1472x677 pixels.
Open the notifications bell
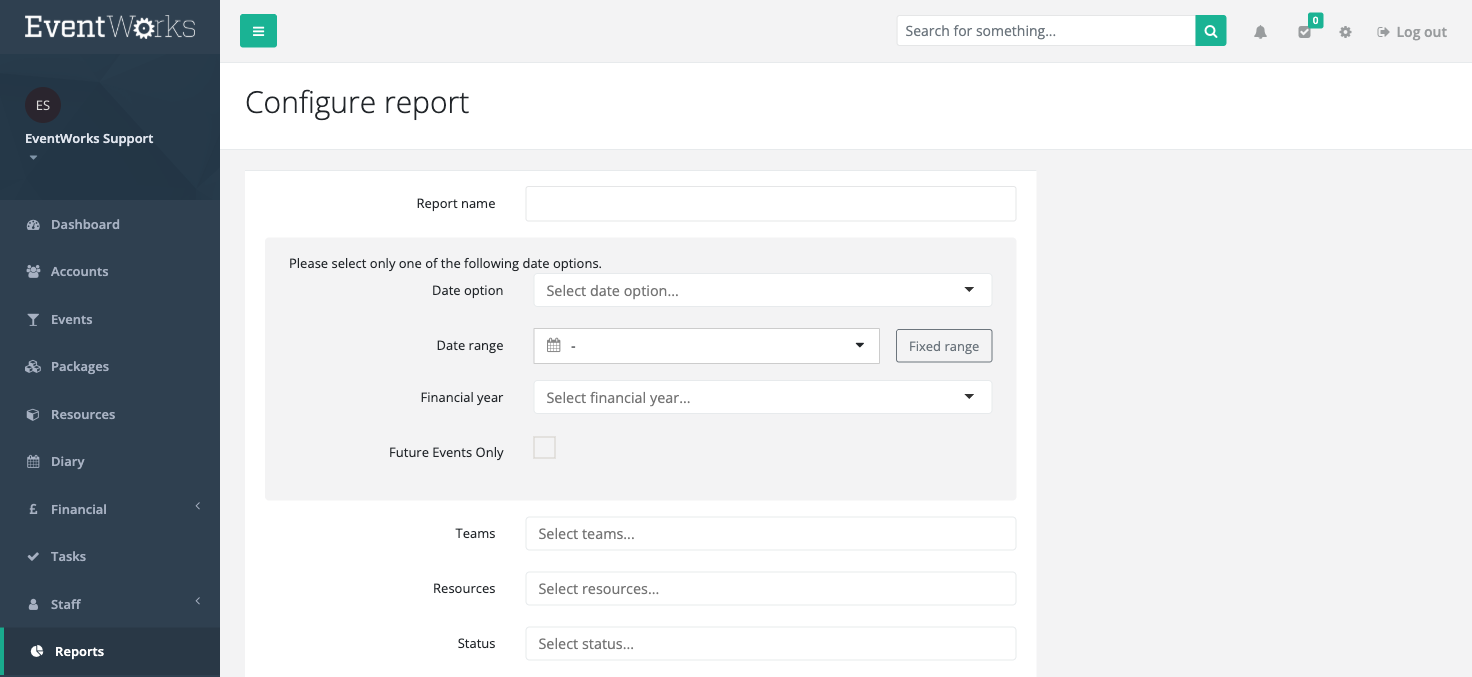tap(1260, 32)
